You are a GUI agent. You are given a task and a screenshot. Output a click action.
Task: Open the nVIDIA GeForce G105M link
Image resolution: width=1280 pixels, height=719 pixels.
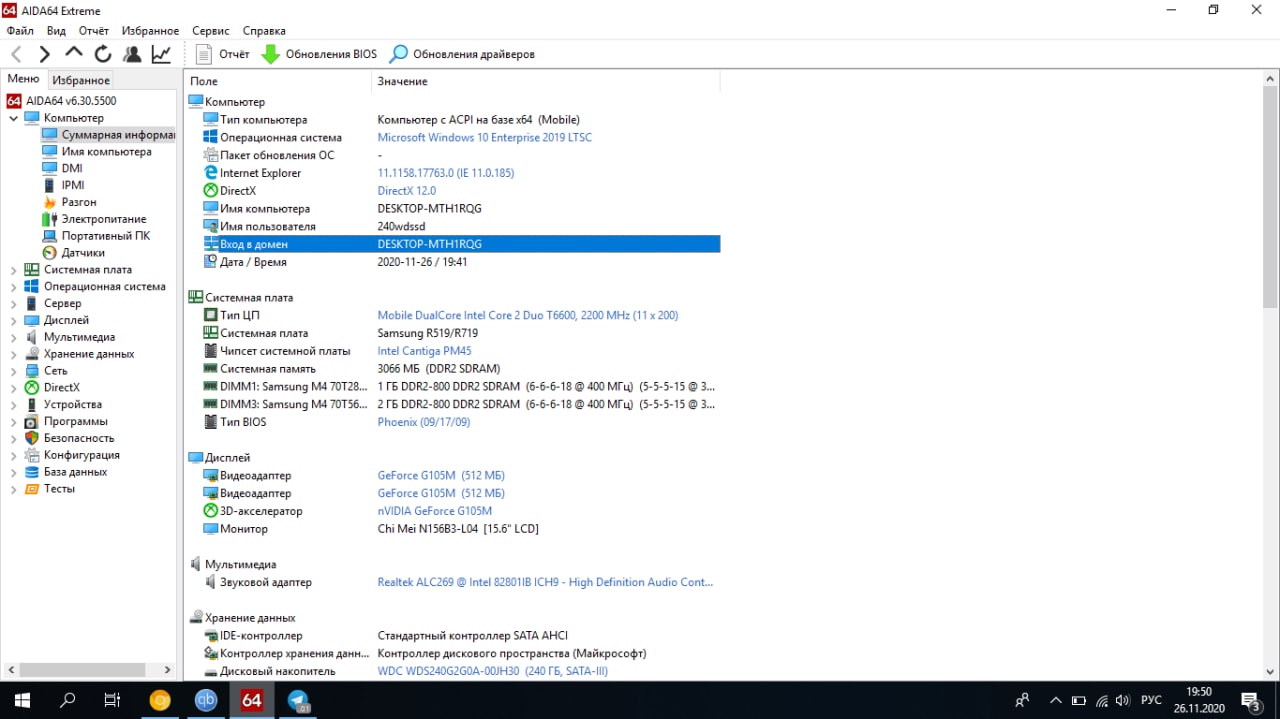tap(434, 511)
